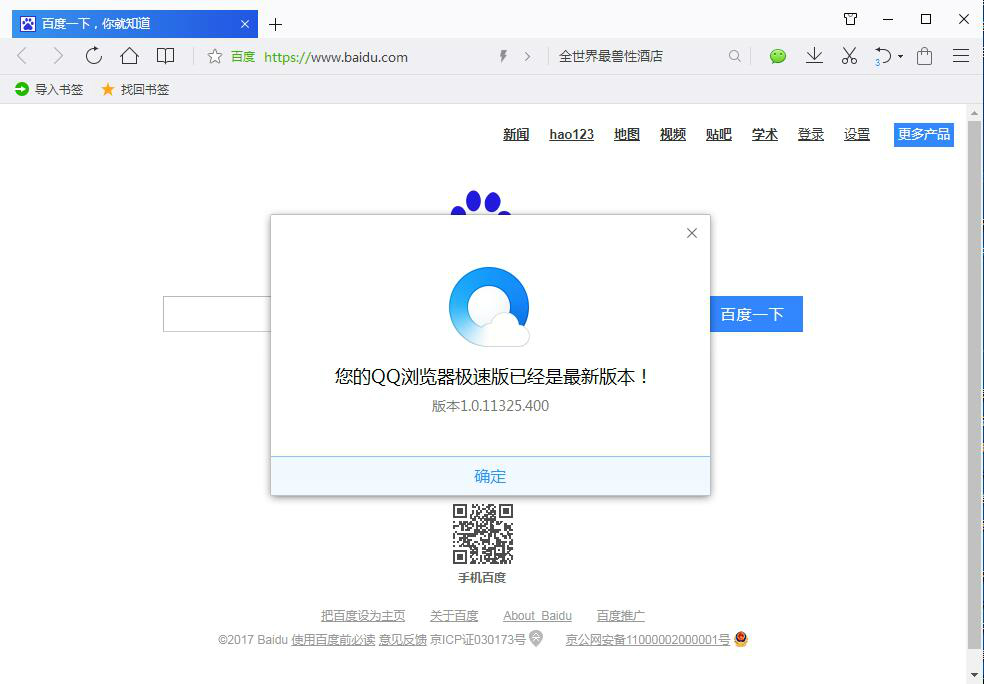Bookmark this page with the star icon
The height and width of the screenshot is (684, 984).
(x=215, y=56)
